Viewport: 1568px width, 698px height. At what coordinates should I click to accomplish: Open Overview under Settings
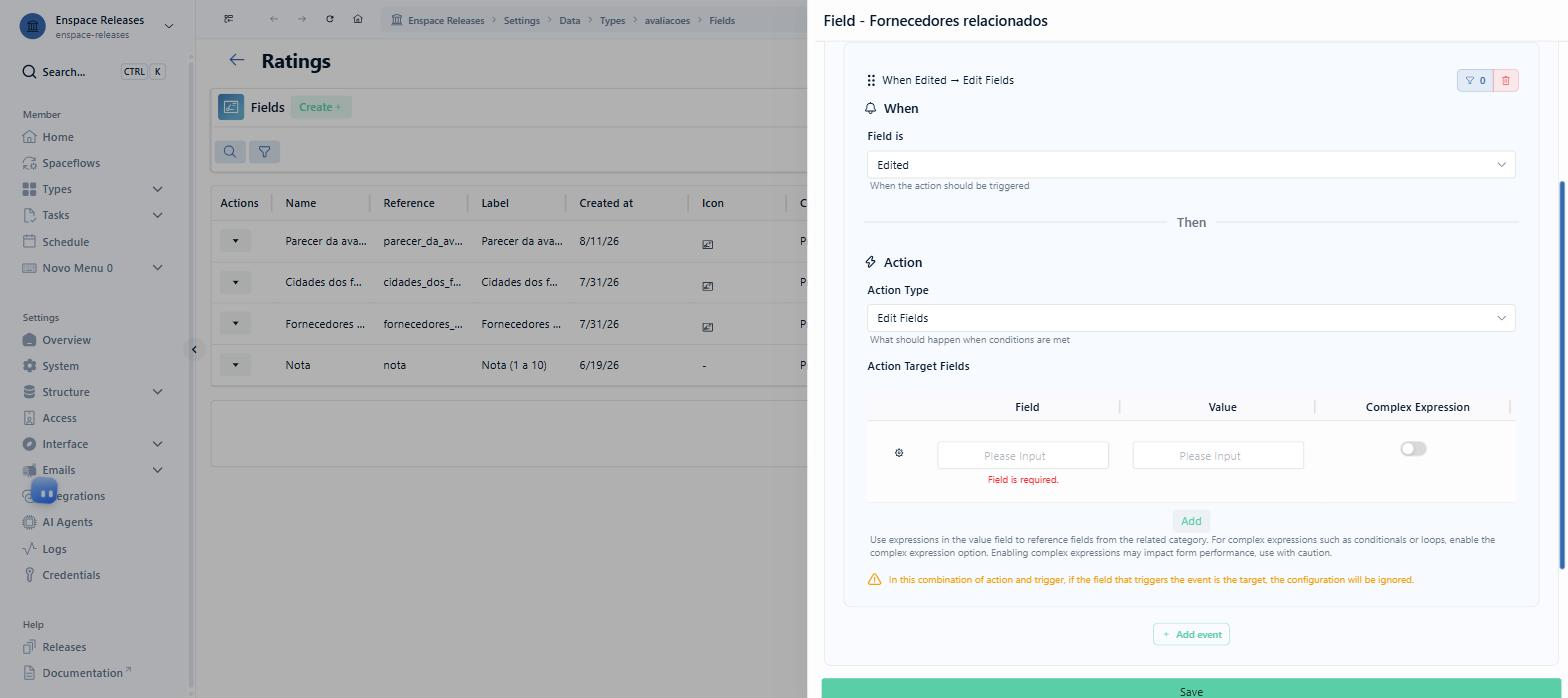click(66, 340)
